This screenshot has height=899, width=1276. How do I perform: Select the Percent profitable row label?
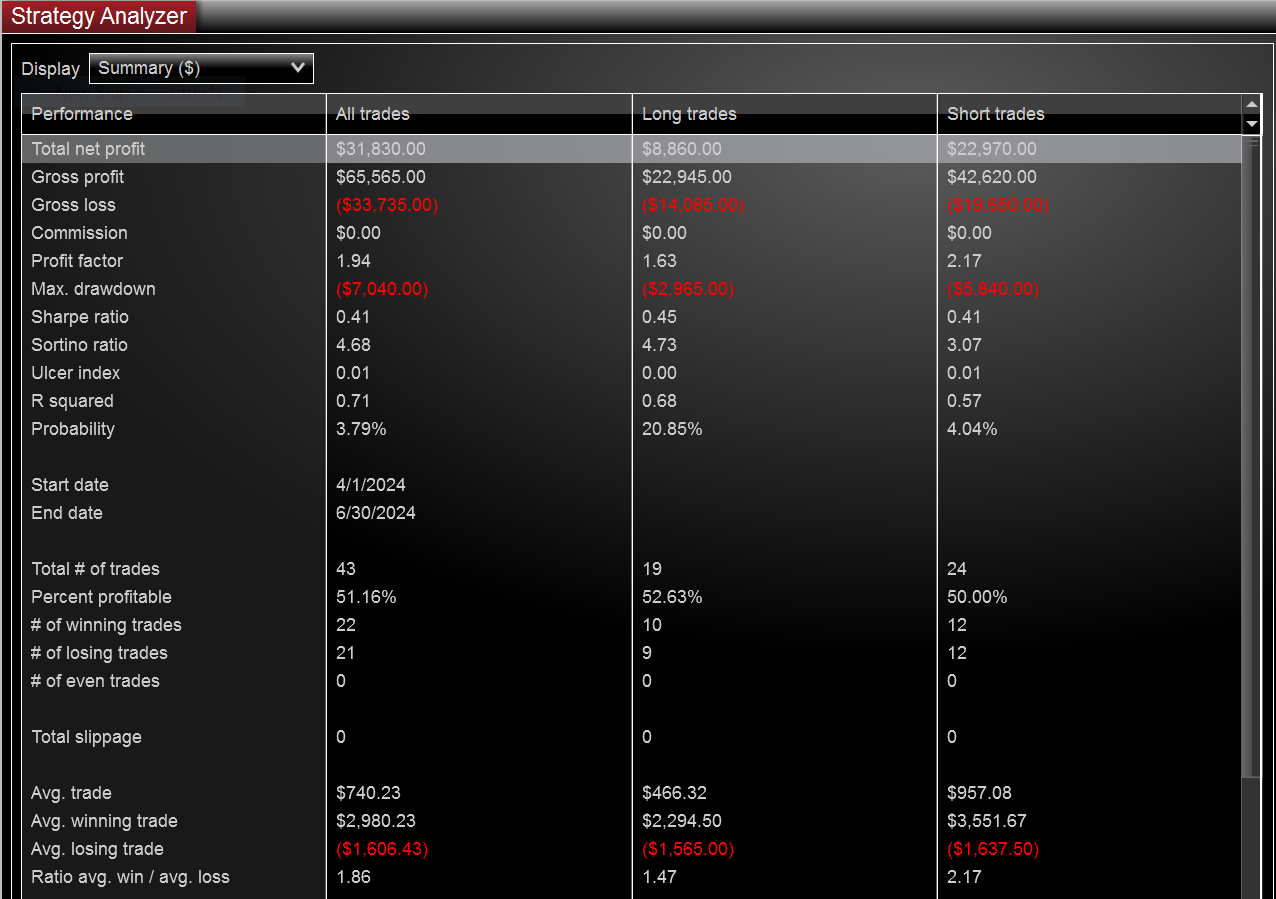tap(101, 597)
